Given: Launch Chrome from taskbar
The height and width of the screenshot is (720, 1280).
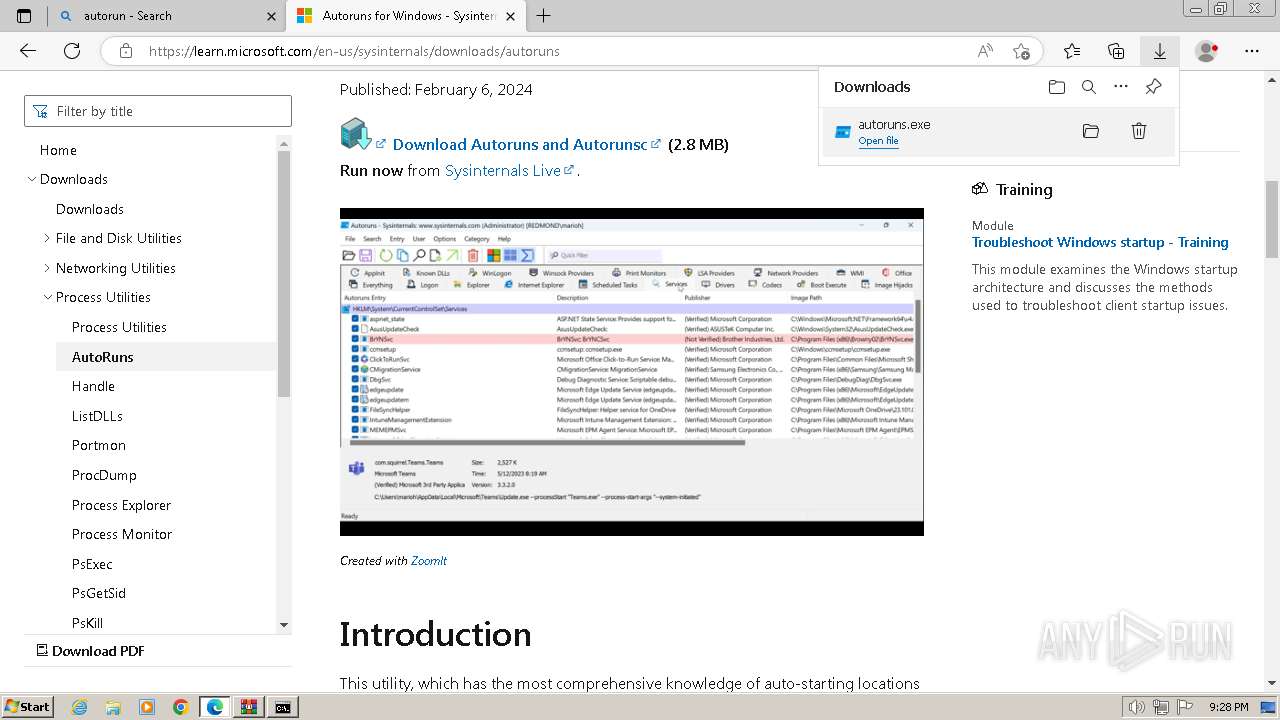Looking at the screenshot, I should (x=180, y=707).
